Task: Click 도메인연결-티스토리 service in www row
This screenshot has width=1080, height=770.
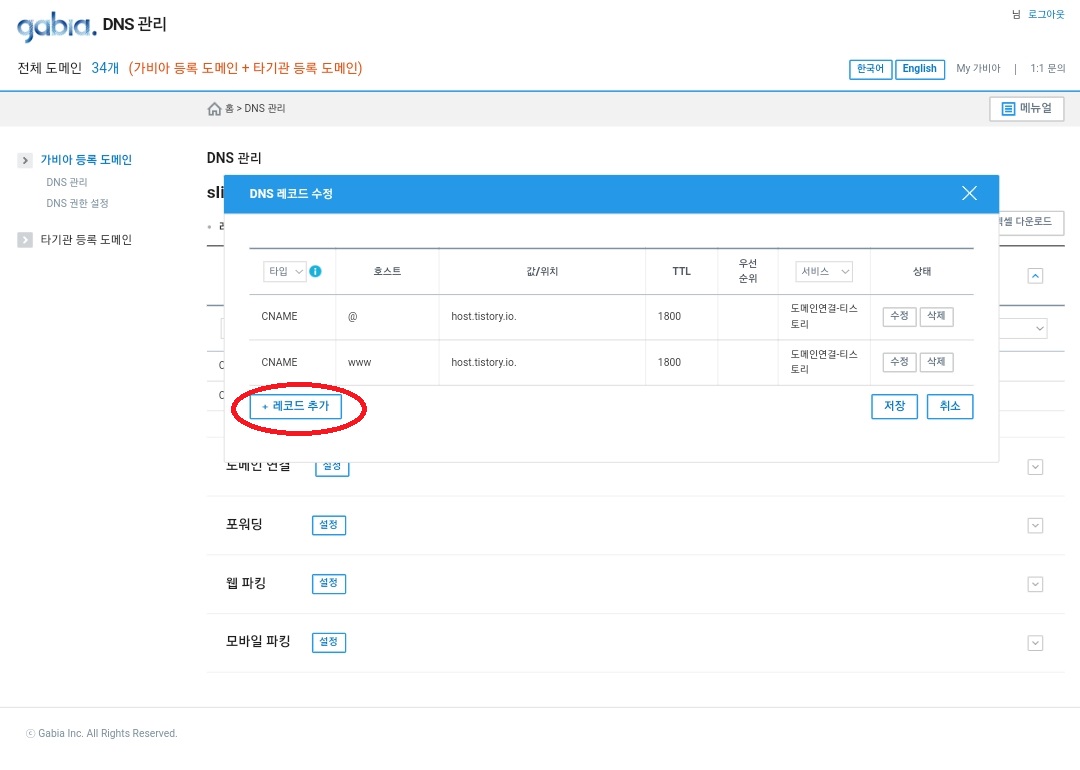Action: [x=824, y=362]
